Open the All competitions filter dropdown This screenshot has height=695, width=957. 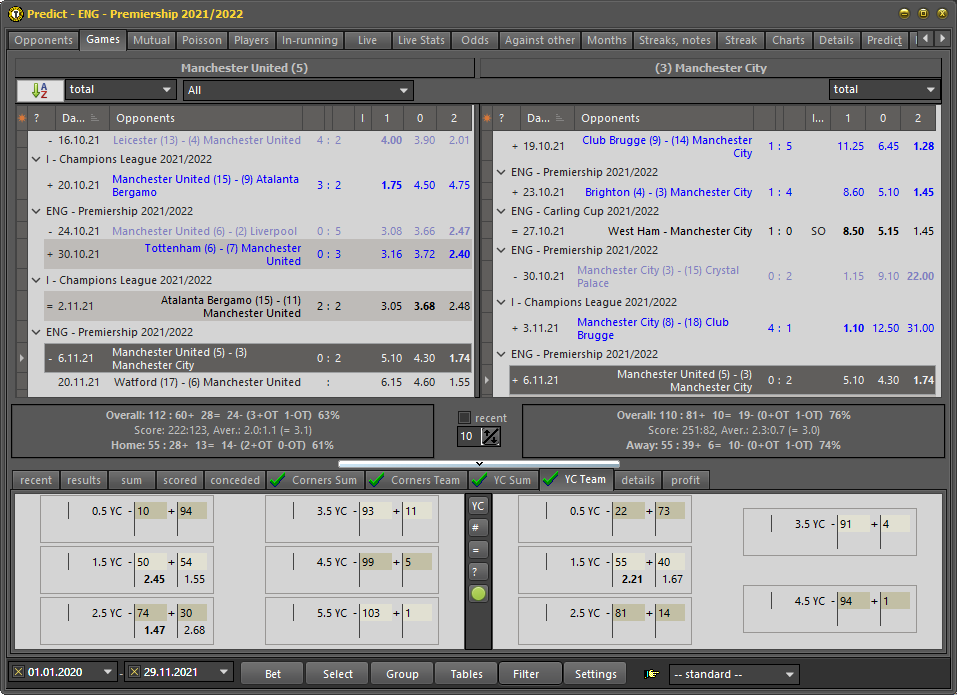[x=297, y=90]
